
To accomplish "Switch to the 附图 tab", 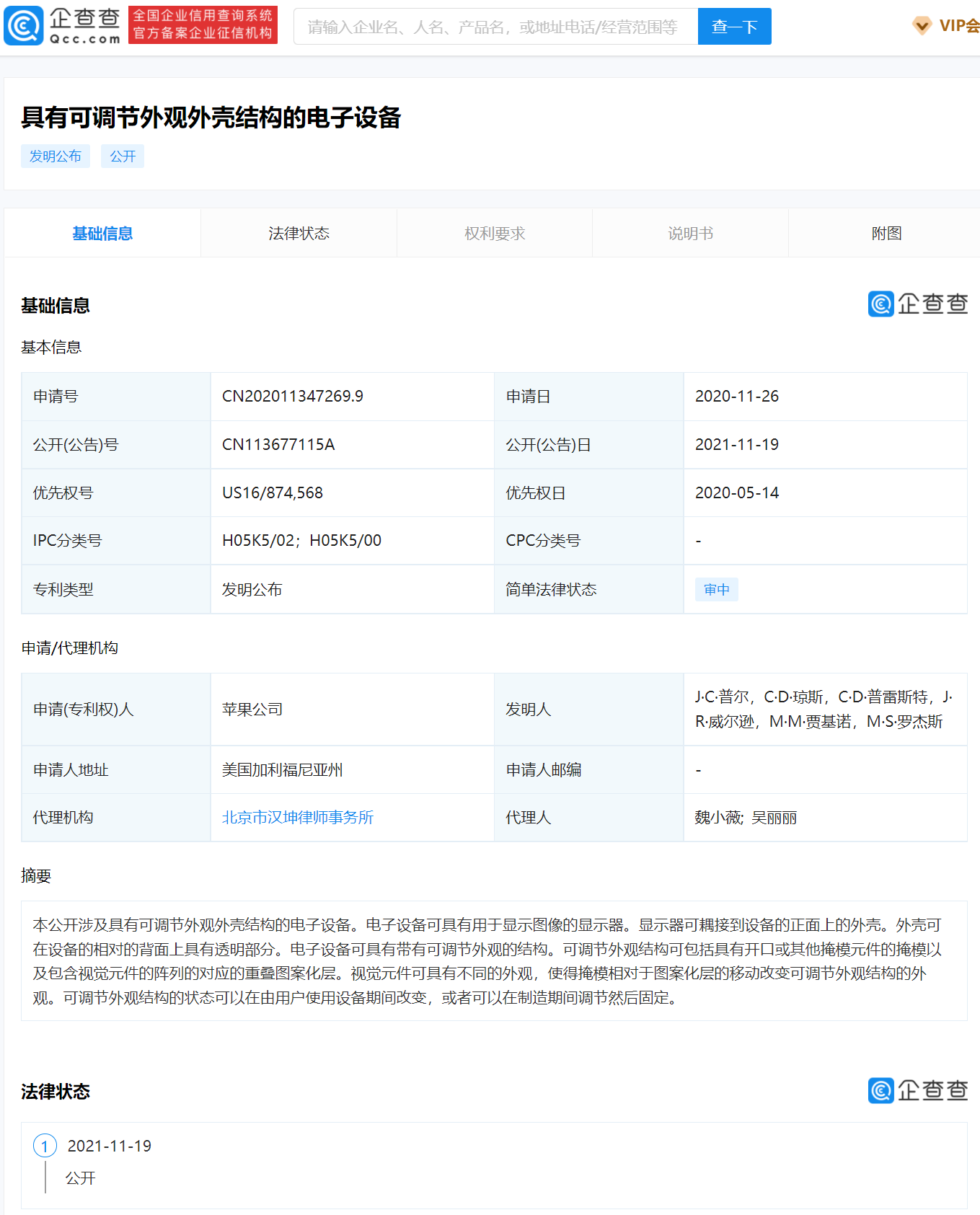I will 886,234.
